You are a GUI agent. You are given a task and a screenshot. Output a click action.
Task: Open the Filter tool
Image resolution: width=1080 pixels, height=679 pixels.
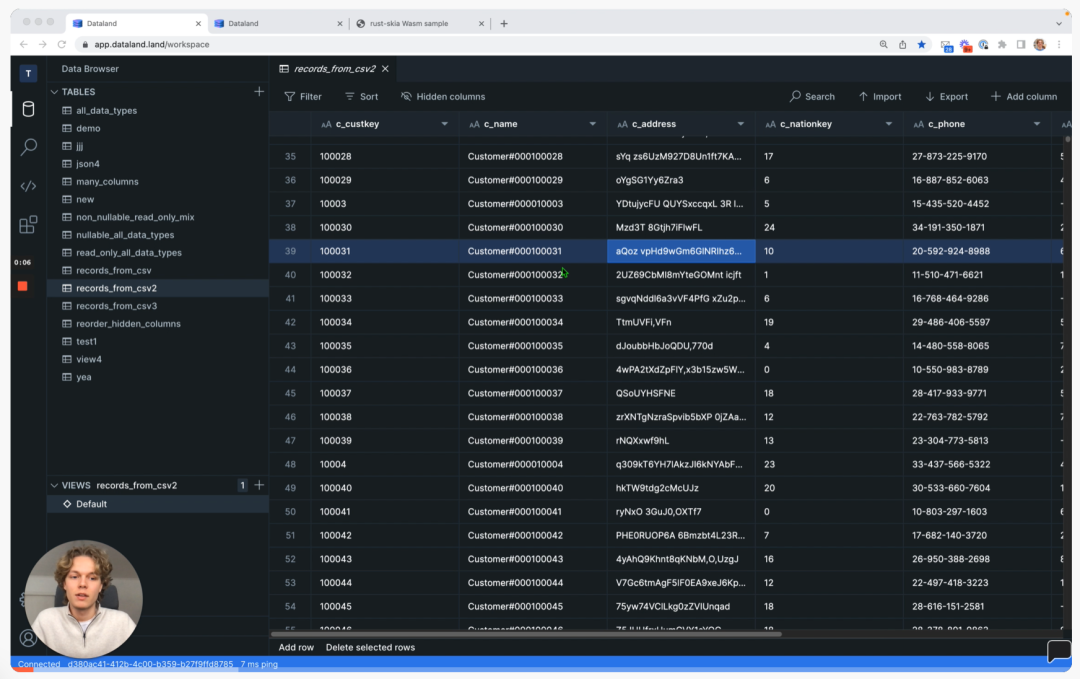point(303,97)
